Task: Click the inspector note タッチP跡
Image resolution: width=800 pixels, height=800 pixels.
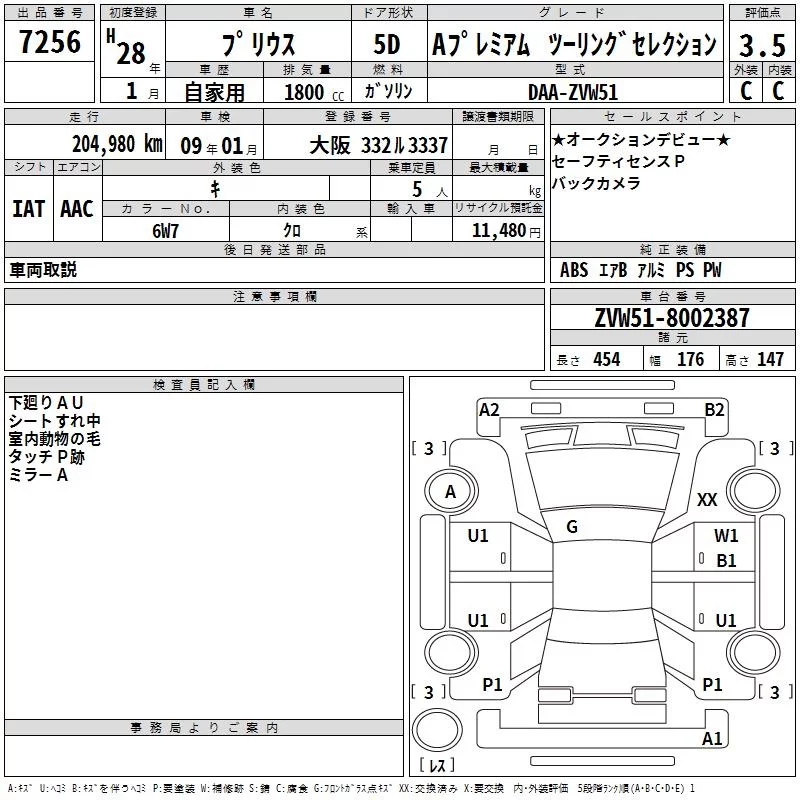Action: tap(46, 457)
